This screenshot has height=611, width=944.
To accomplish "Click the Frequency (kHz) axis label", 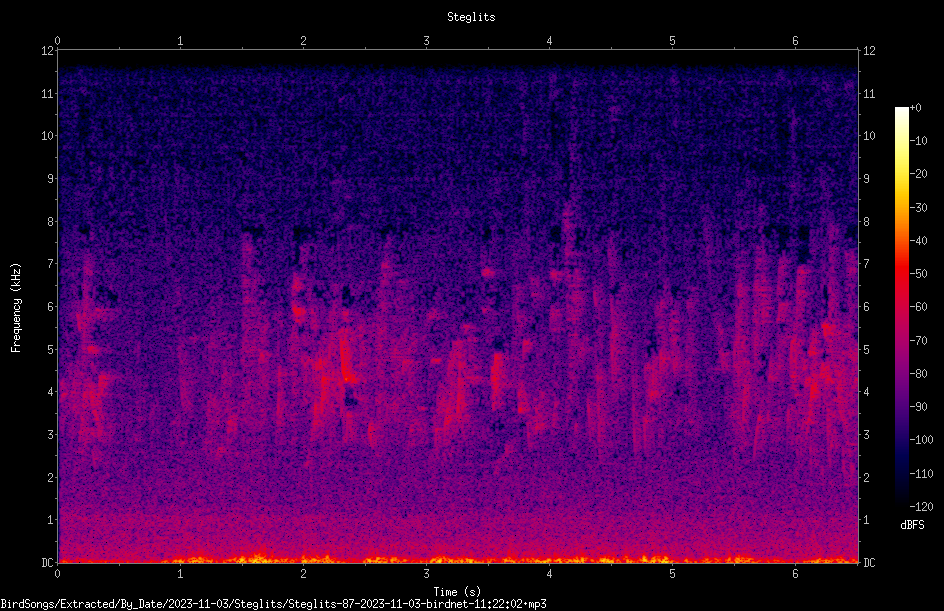I will [16, 308].
